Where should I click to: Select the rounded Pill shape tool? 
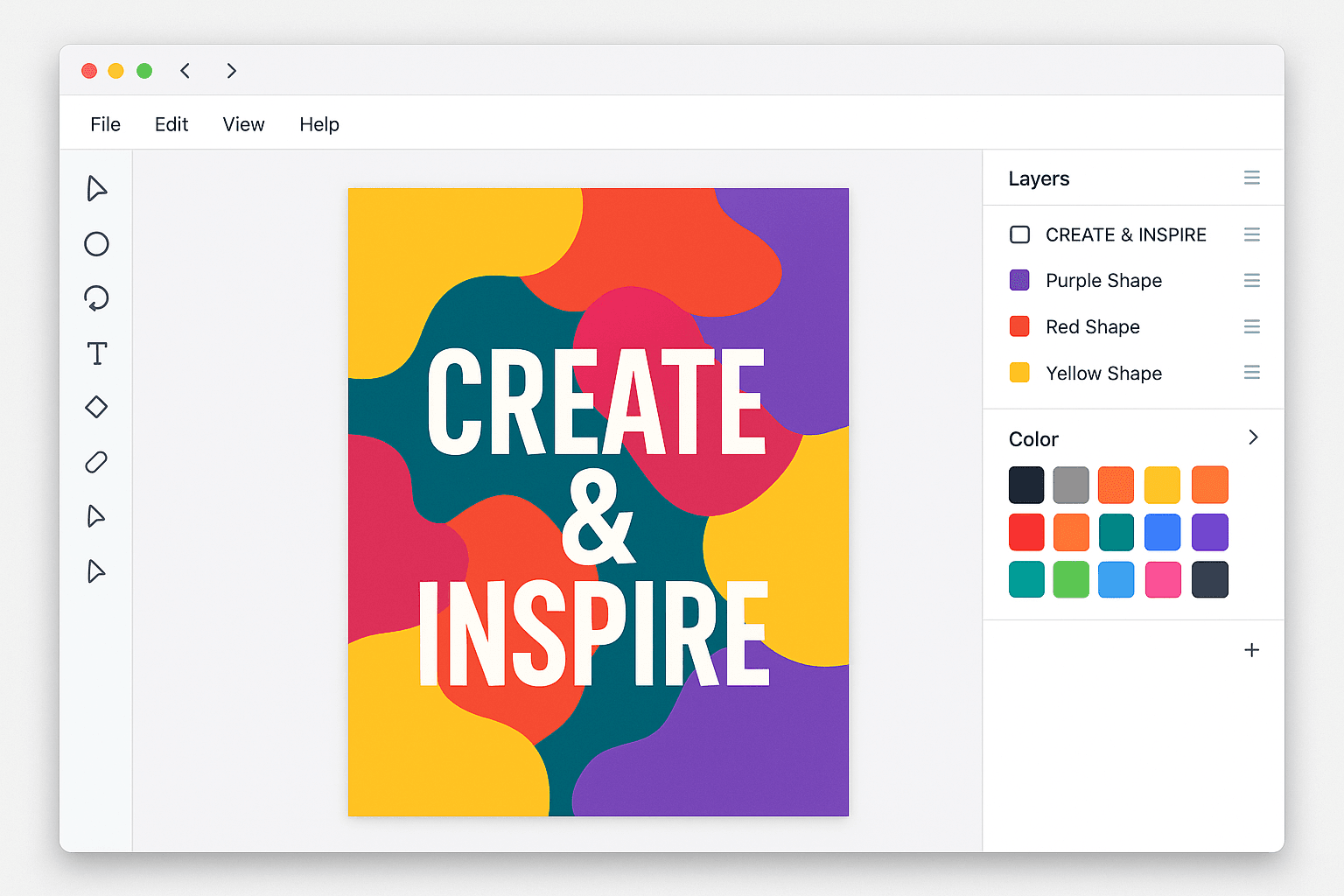click(96, 462)
